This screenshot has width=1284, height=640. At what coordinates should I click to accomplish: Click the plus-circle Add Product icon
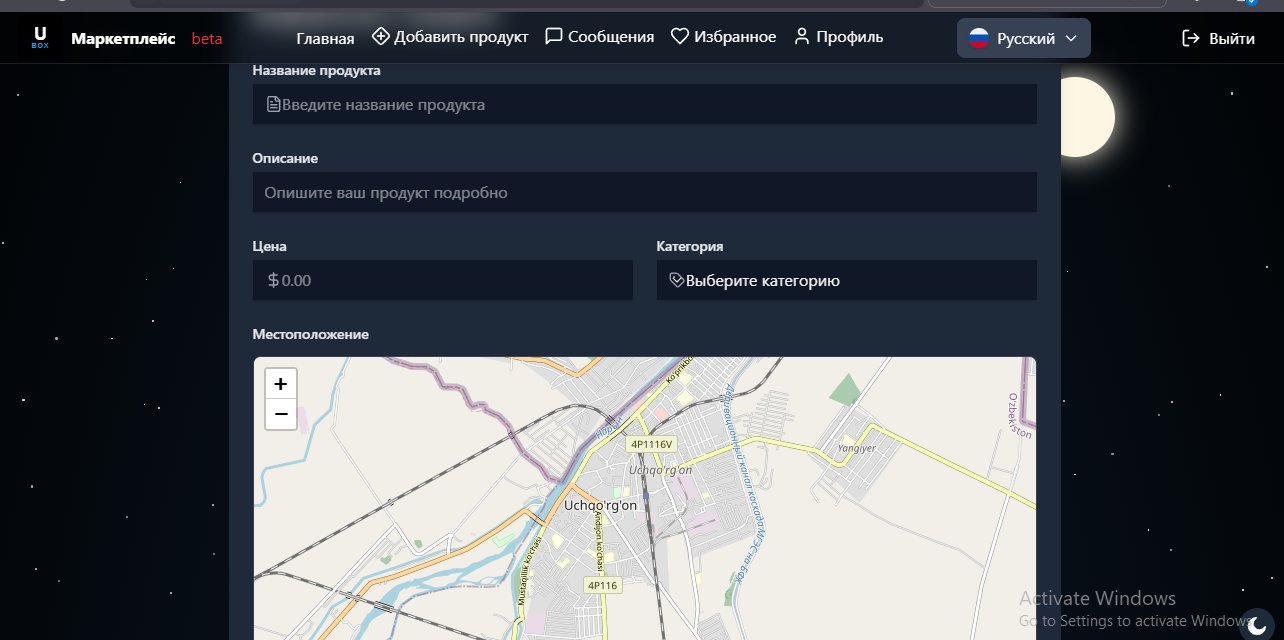click(381, 37)
